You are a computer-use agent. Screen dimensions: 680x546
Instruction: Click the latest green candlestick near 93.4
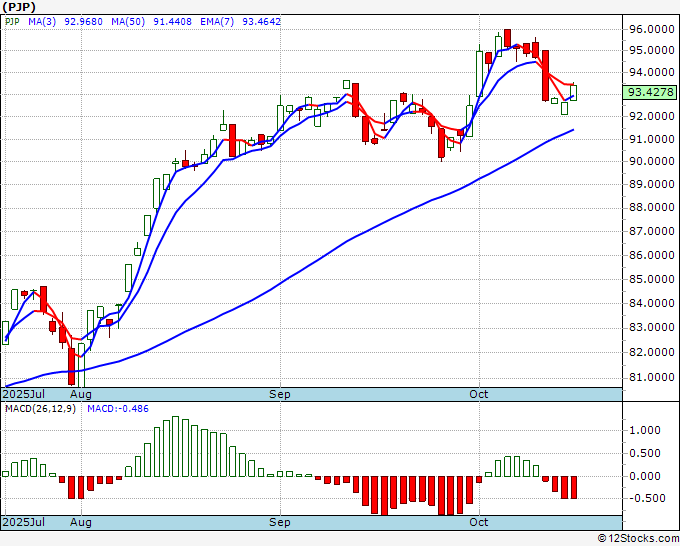(x=573, y=92)
